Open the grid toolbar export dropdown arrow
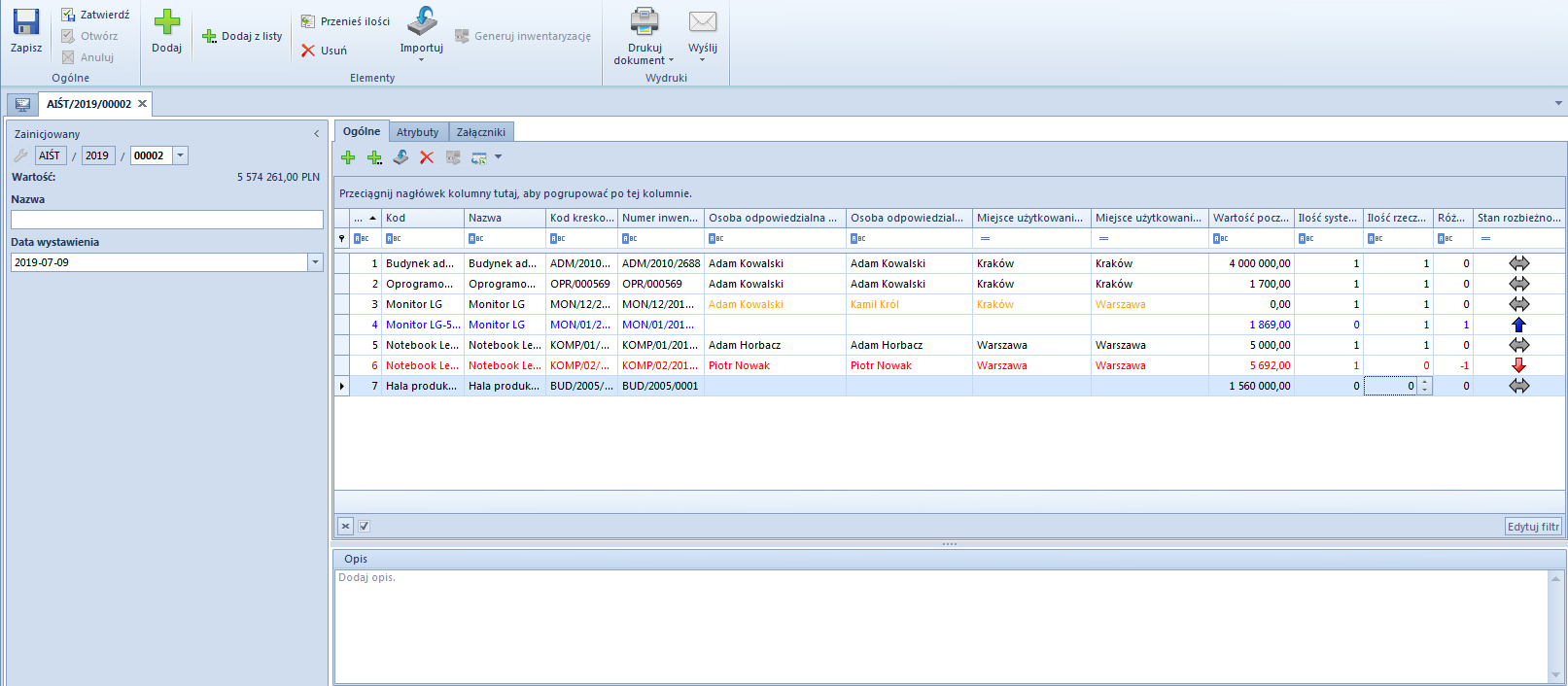This screenshot has width=1568, height=686. [499, 157]
